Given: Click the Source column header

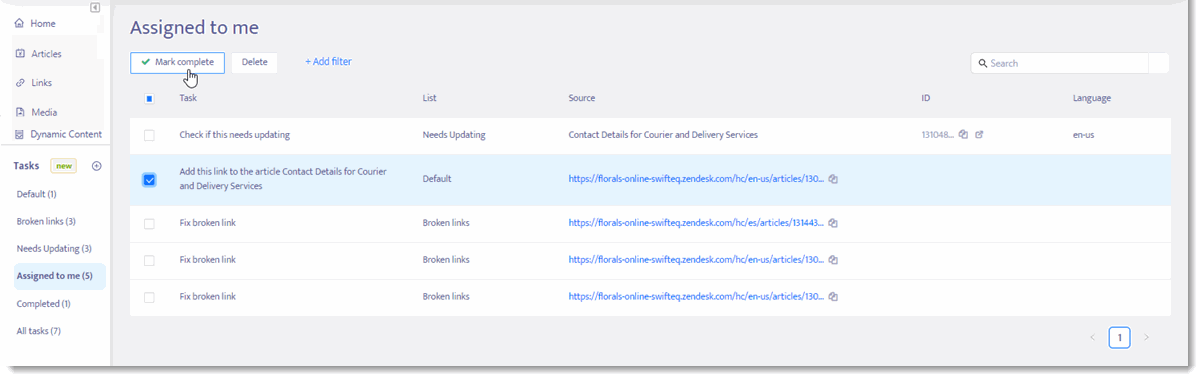Looking at the screenshot, I should [582, 99].
